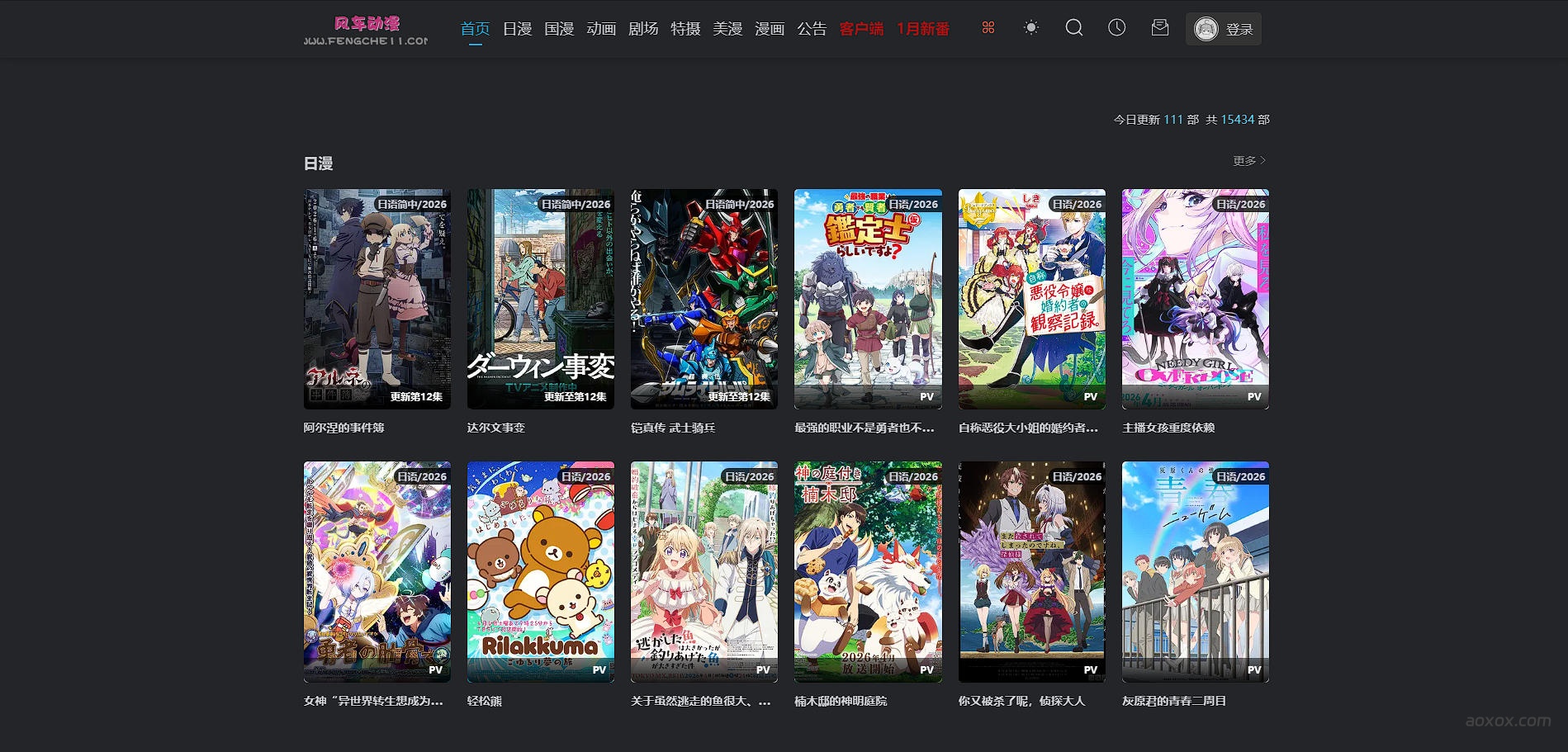Go to the 剧场 menu item
This screenshot has width=1568, height=752.
(x=643, y=29)
